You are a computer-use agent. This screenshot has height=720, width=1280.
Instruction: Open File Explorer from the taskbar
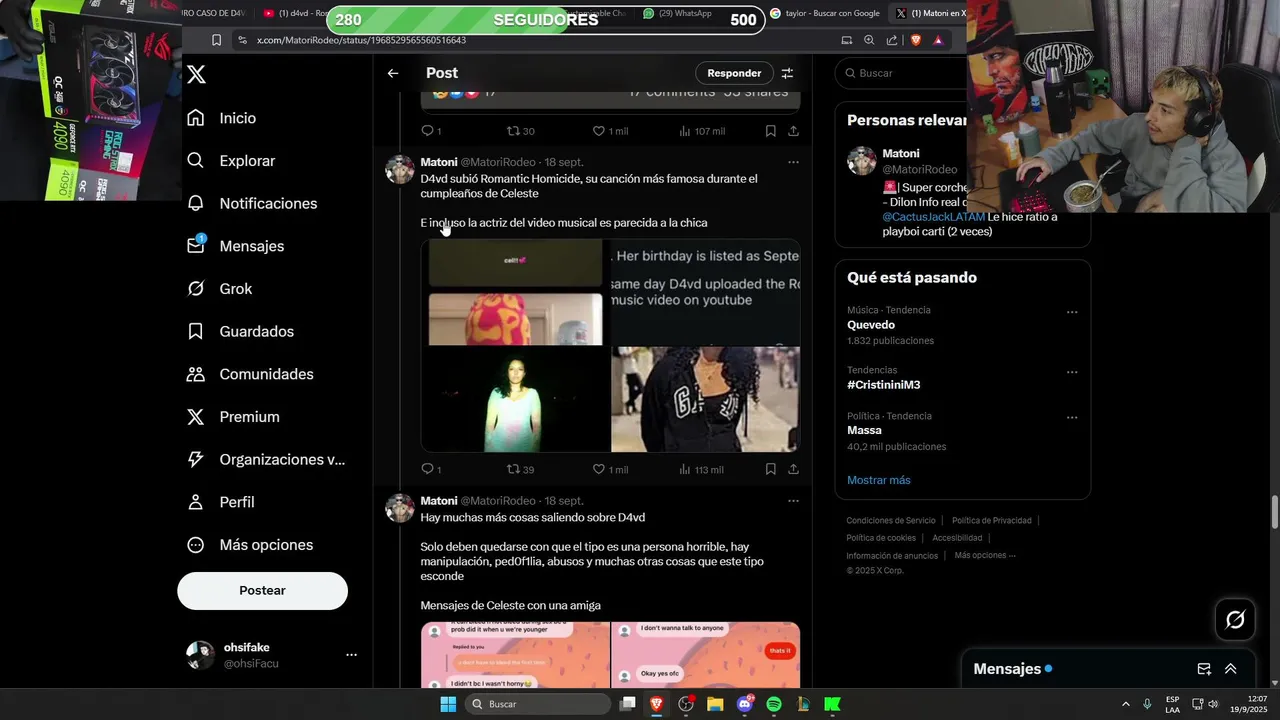[x=715, y=704]
